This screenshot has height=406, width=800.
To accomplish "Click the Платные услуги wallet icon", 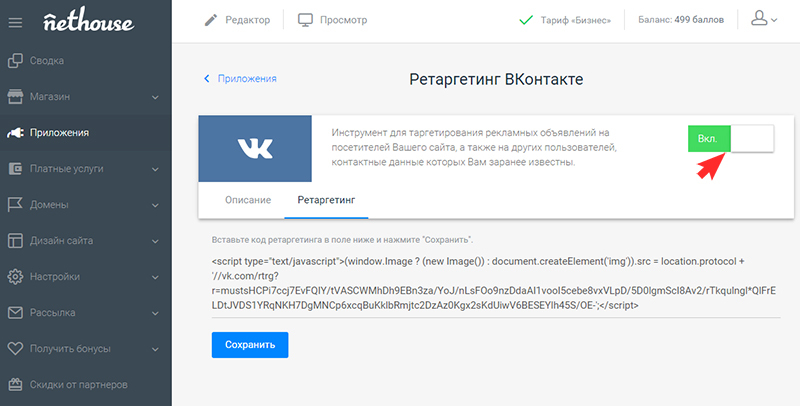I will pyautogui.click(x=15, y=169).
